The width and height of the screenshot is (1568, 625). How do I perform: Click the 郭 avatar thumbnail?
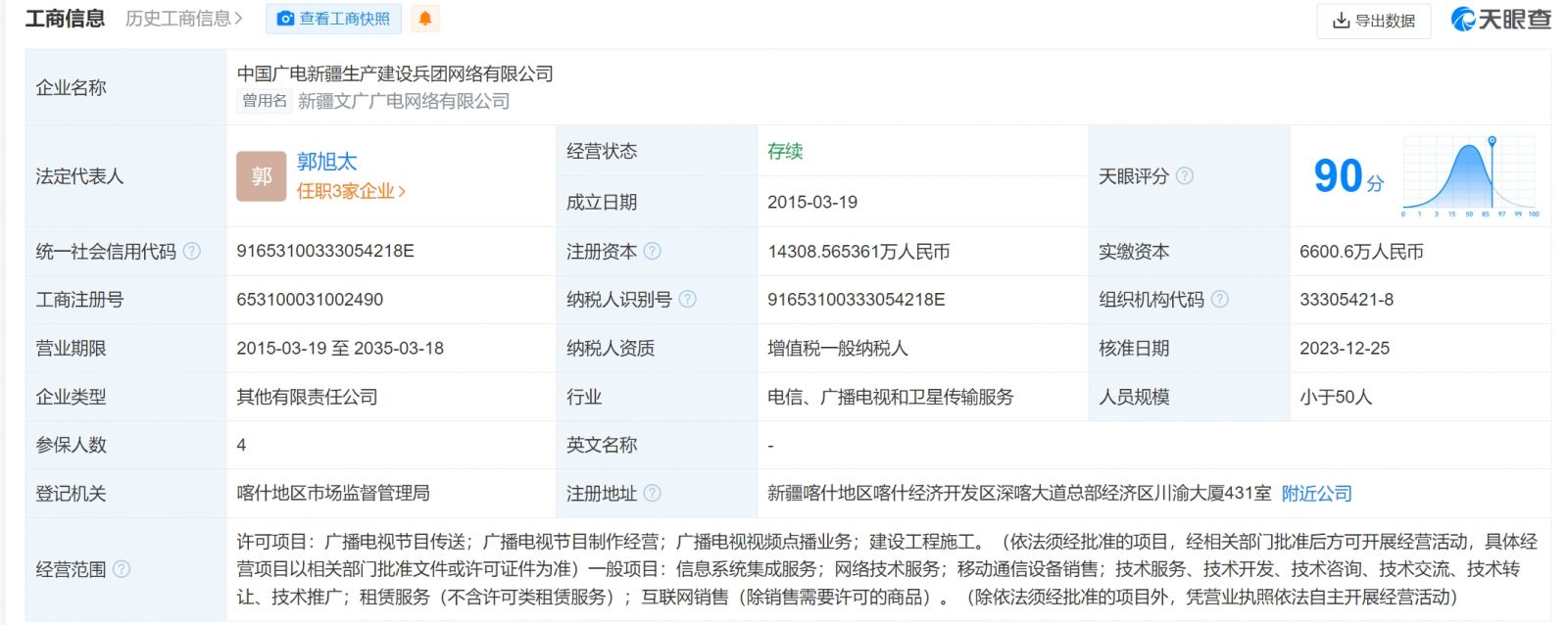pos(261,176)
